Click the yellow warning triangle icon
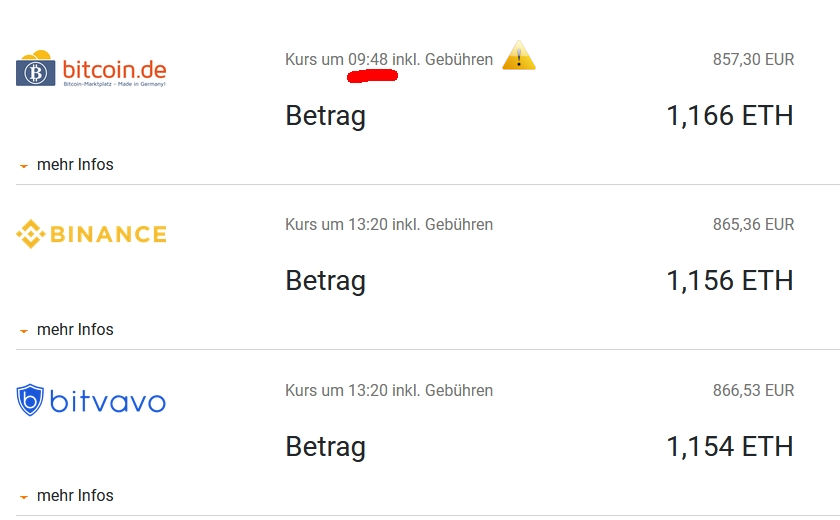Image resolution: width=840 pixels, height=520 pixels. 518,57
